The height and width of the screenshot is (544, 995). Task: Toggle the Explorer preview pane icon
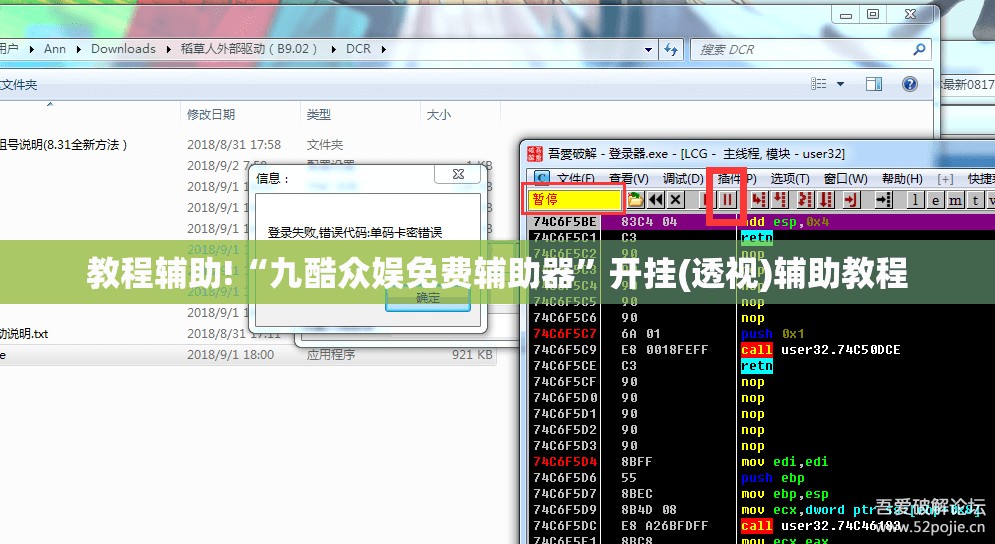[x=874, y=84]
